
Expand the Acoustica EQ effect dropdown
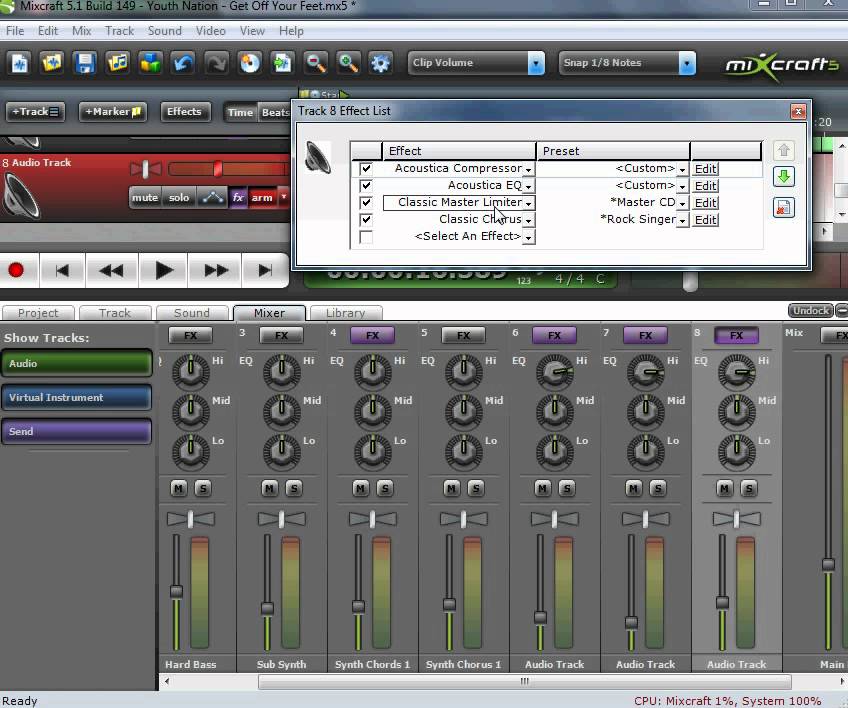(529, 186)
